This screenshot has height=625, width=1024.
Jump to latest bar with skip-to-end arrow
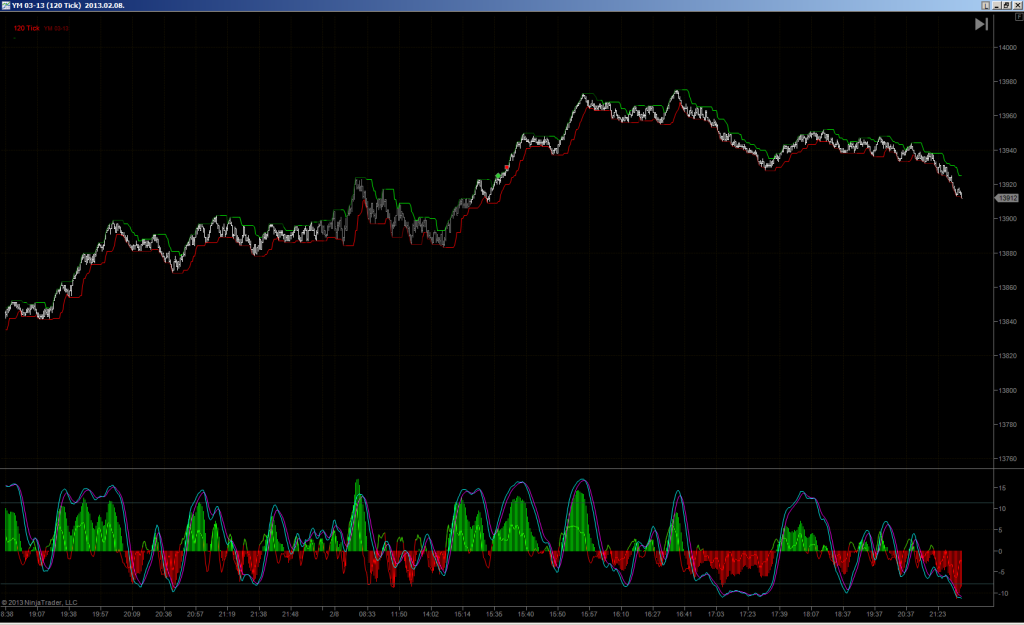pos(981,24)
